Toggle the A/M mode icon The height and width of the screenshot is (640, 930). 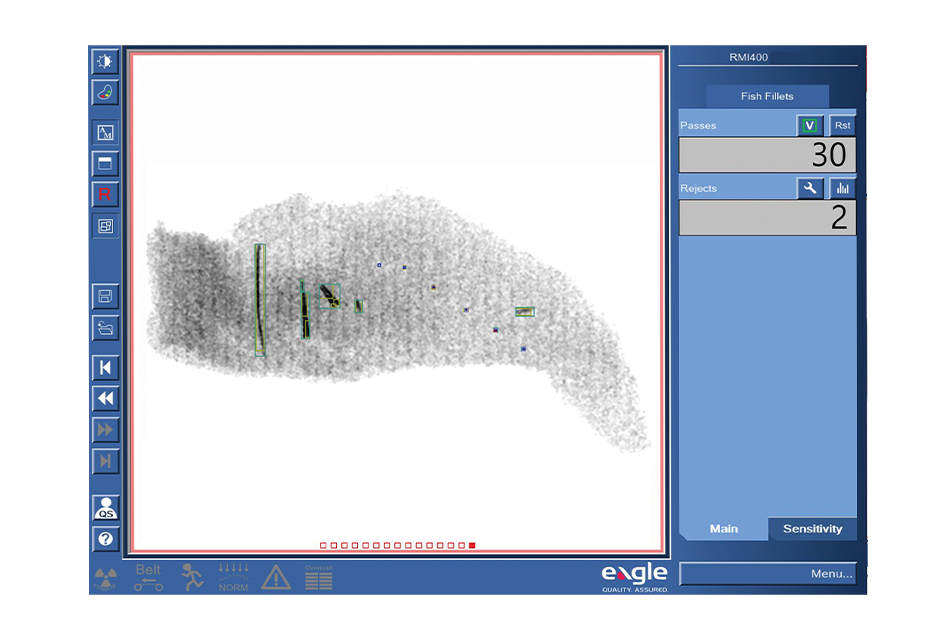click(x=105, y=132)
